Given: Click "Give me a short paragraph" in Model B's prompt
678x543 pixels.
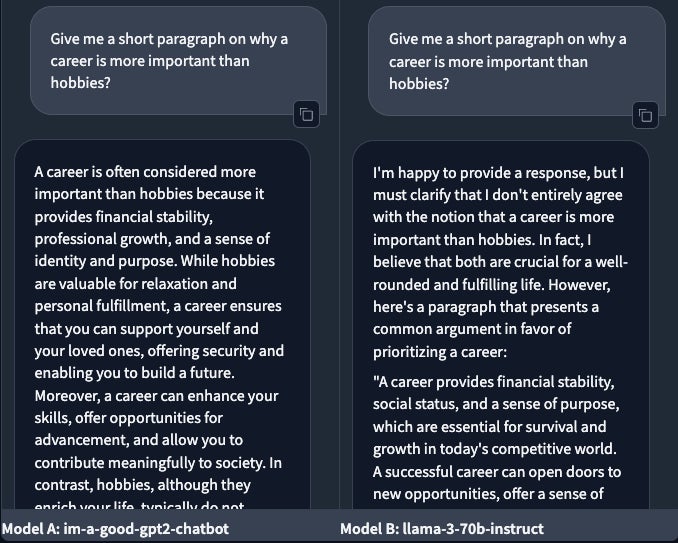Looking at the screenshot, I should coord(476,40).
